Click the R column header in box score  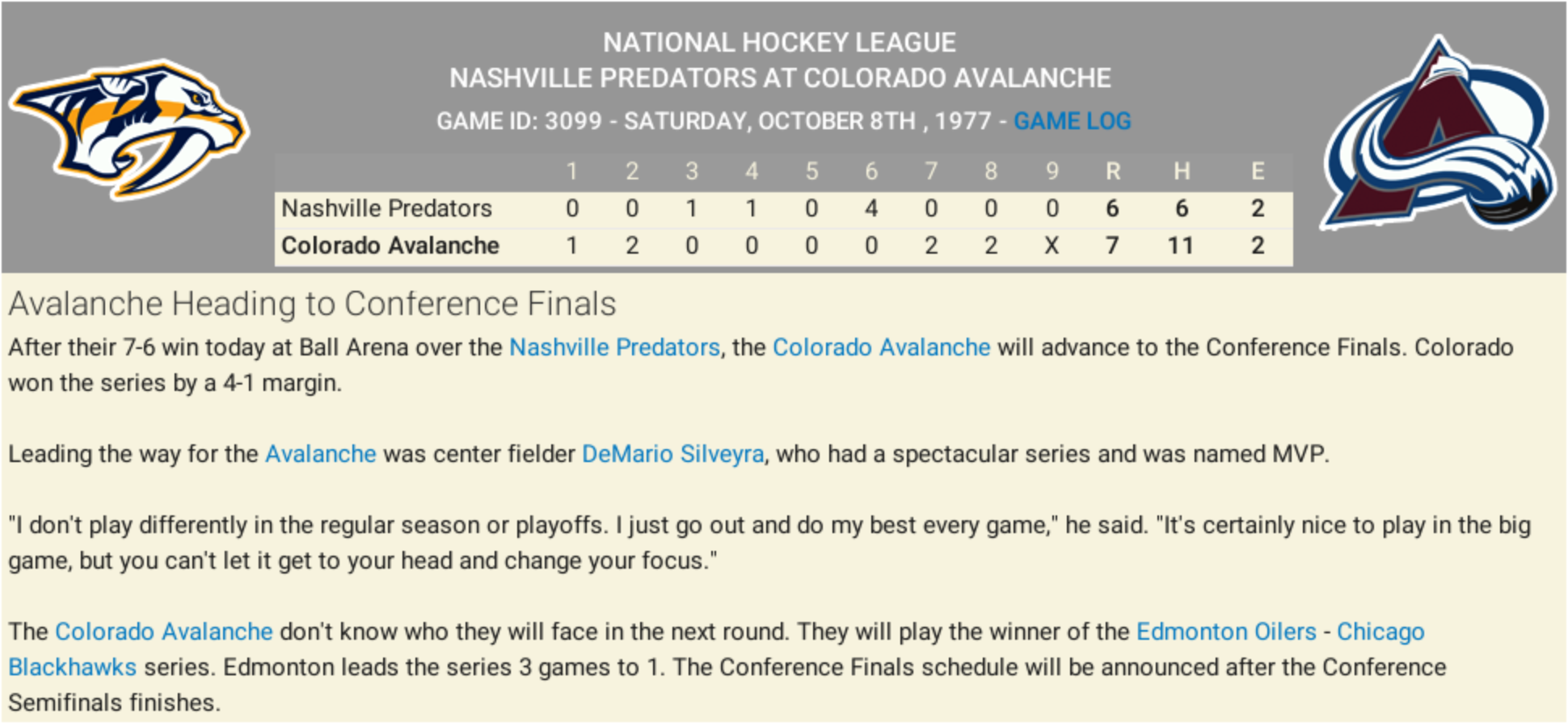1112,171
